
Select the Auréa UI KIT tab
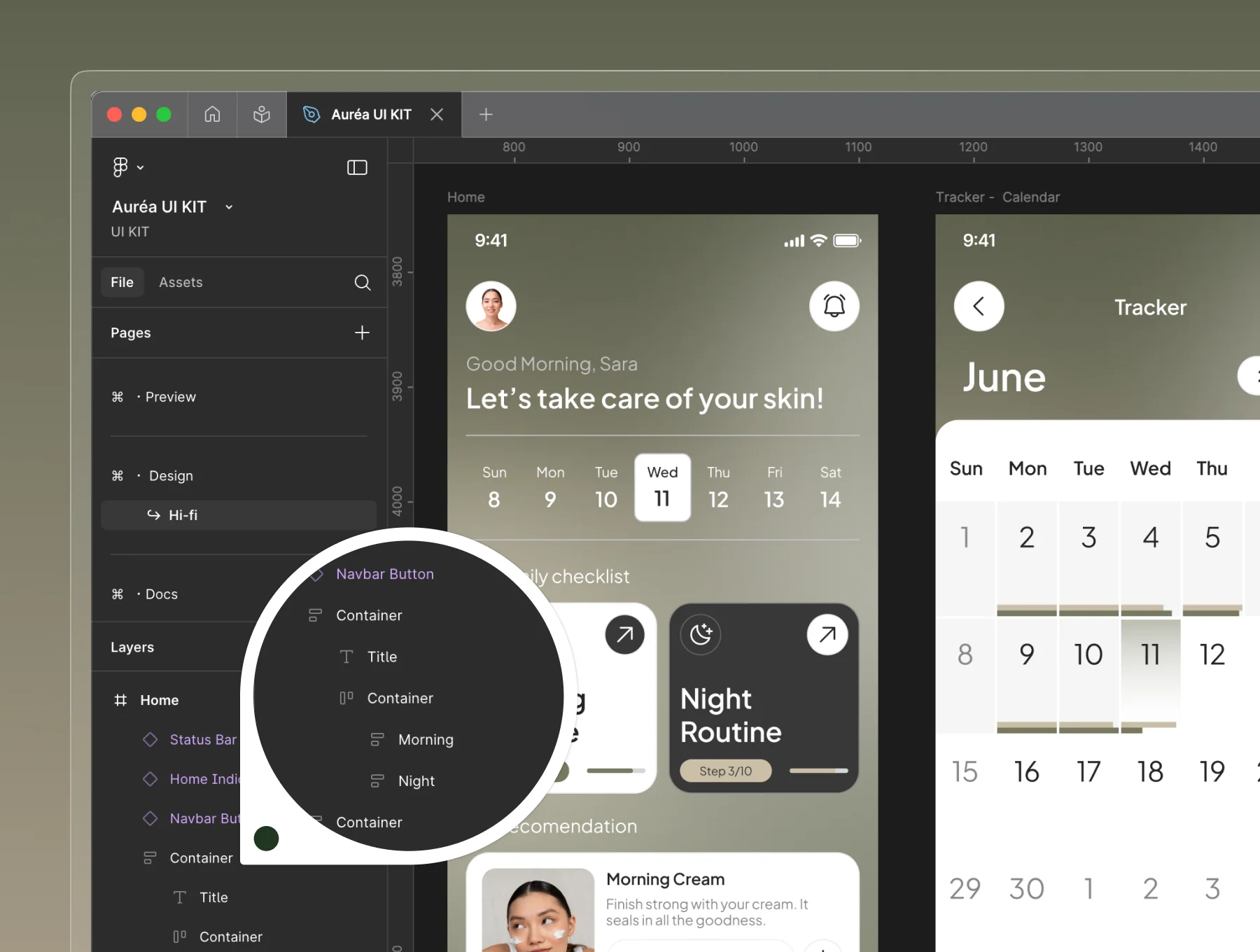coord(374,114)
